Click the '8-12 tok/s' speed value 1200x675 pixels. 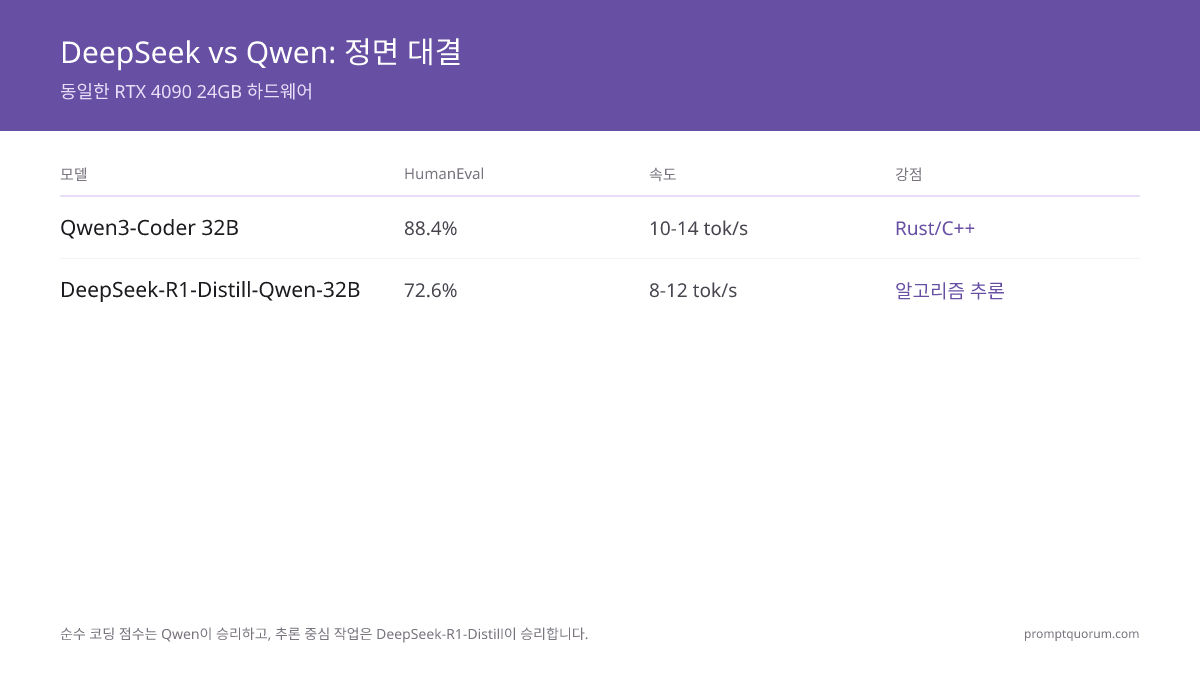click(693, 290)
